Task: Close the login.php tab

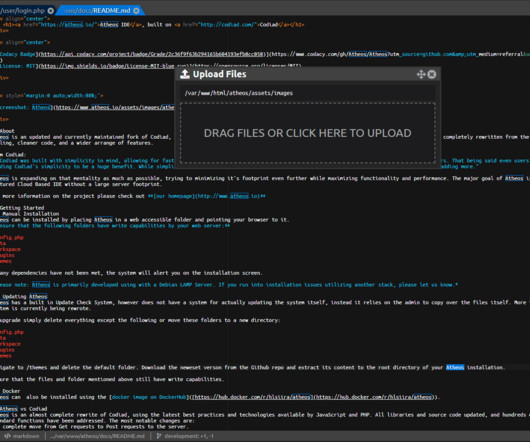Action: pos(50,11)
